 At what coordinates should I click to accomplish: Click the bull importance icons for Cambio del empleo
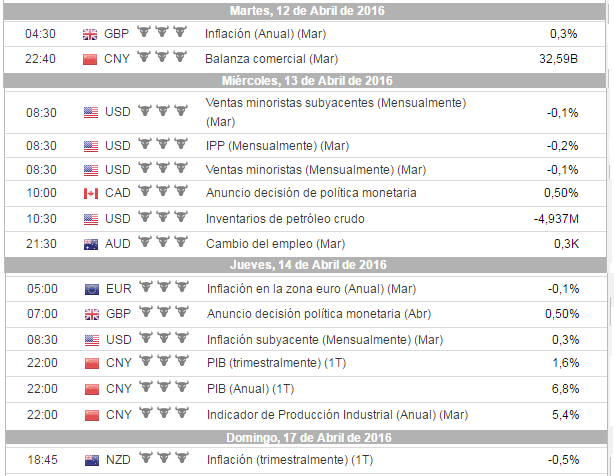pyautogui.click(x=163, y=242)
